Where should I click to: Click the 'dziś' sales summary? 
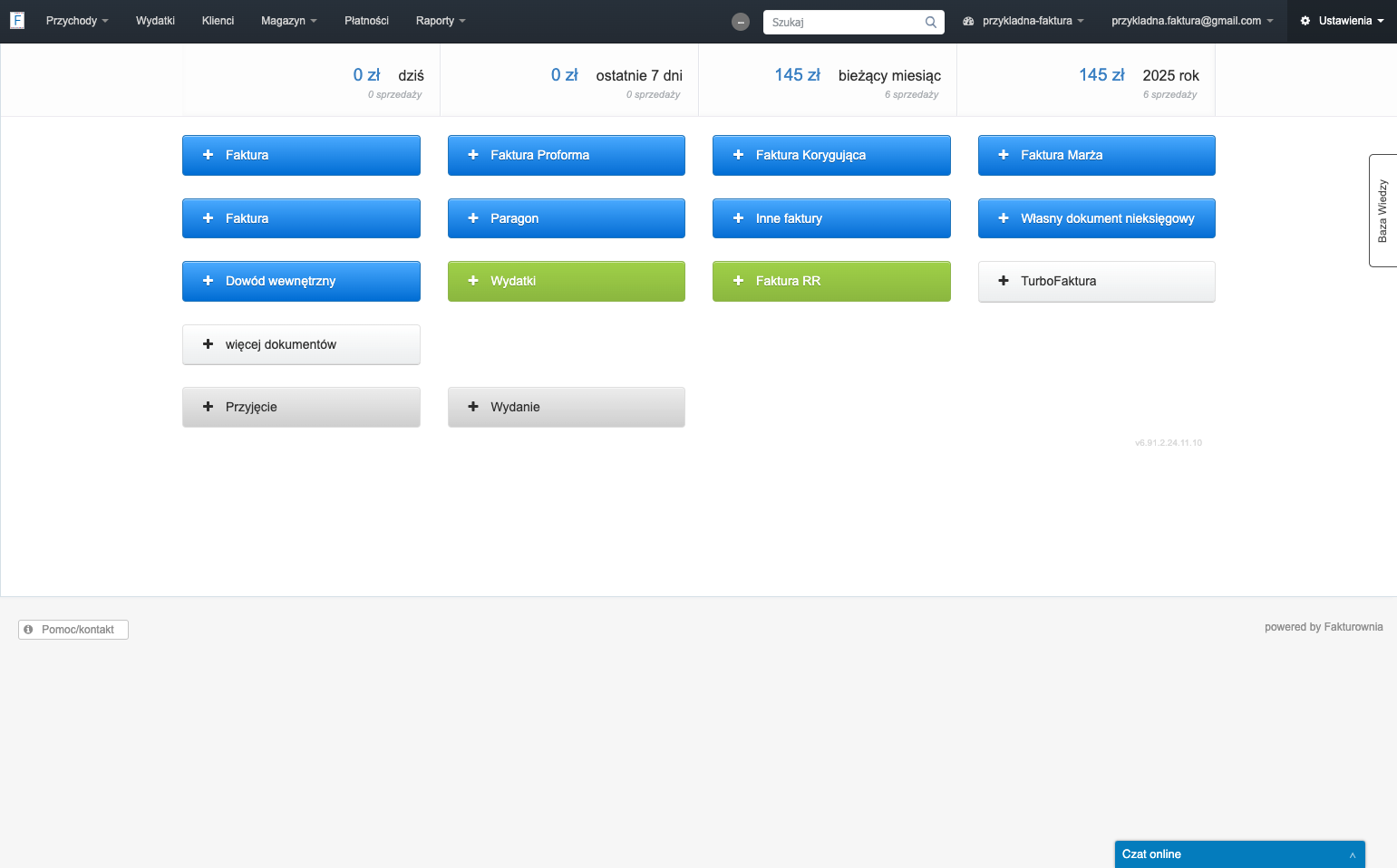click(x=311, y=80)
